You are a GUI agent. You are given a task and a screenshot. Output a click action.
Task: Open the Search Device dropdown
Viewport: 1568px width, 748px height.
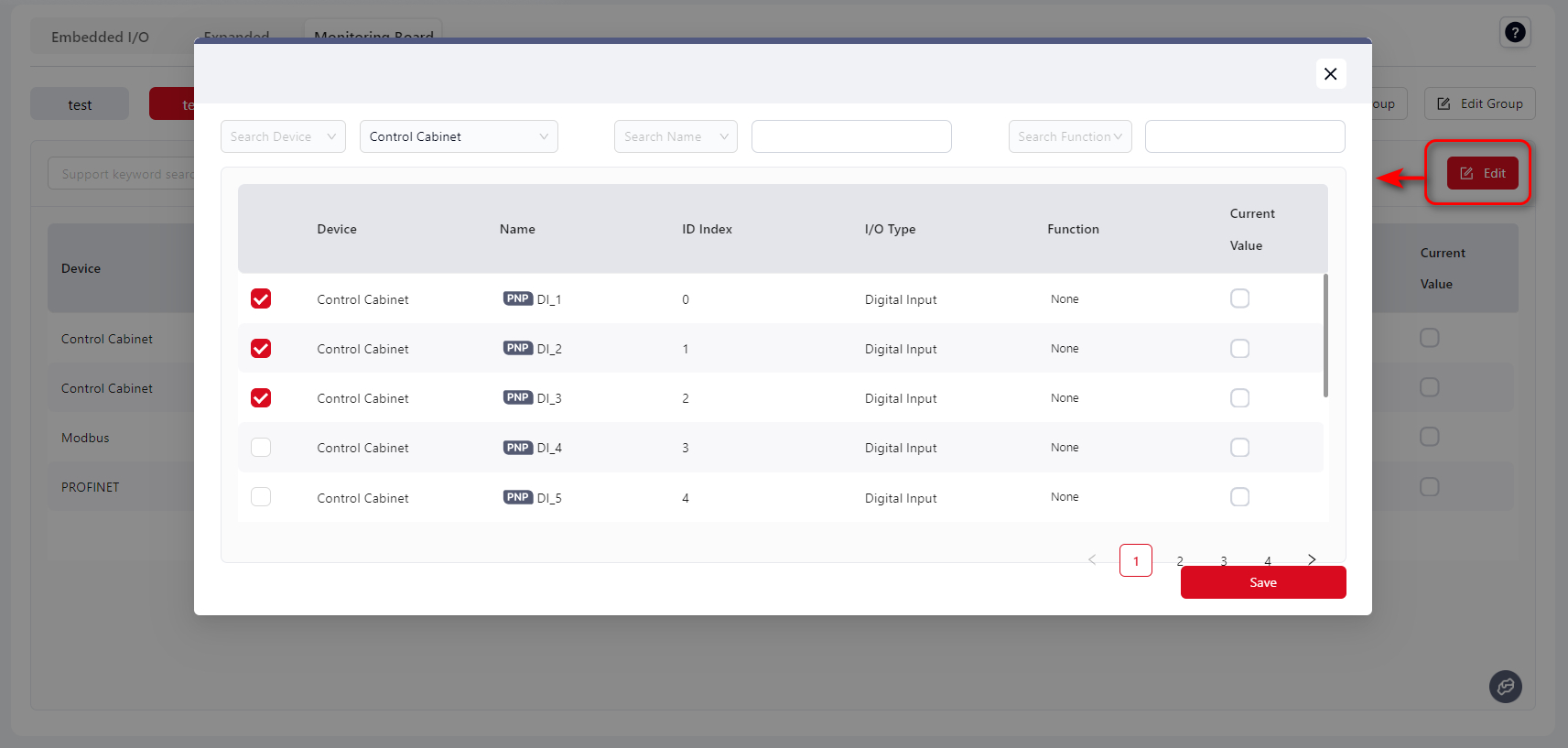click(x=283, y=136)
